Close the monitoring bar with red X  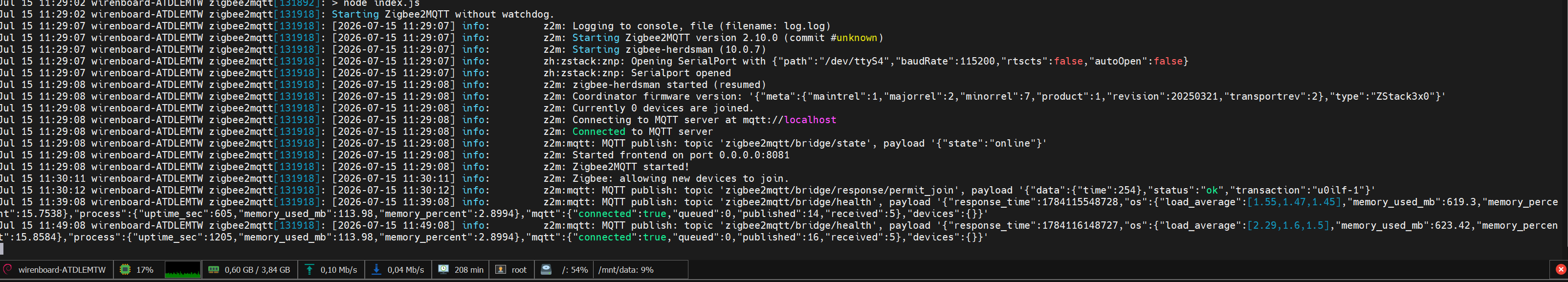[1561, 269]
